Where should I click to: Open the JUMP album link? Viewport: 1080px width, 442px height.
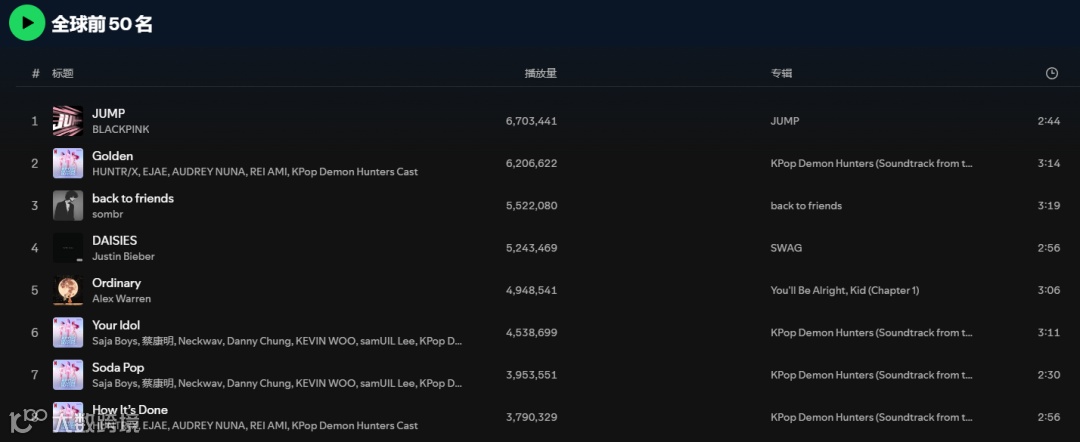[x=785, y=121]
